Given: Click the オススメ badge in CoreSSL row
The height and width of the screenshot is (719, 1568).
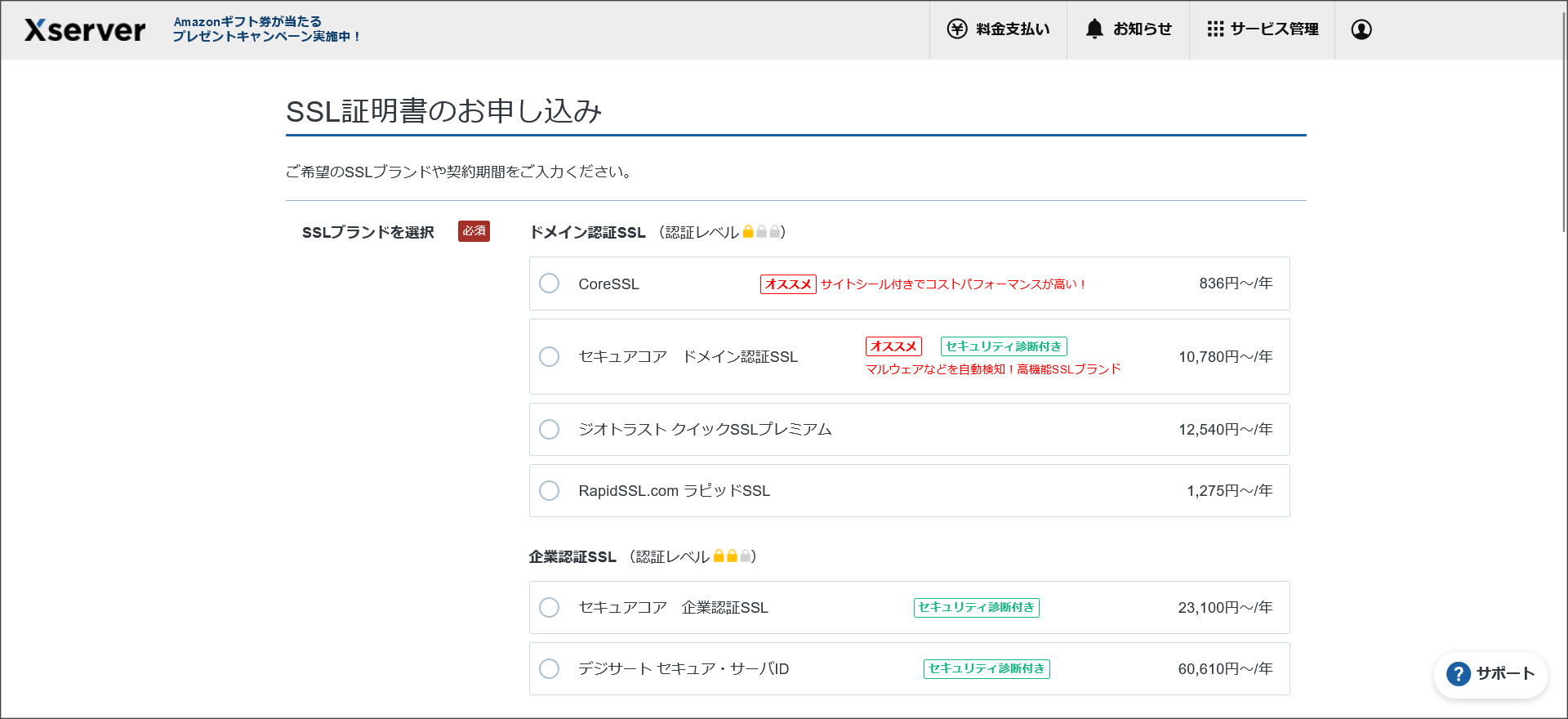Looking at the screenshot, I should tap(788, 284).
